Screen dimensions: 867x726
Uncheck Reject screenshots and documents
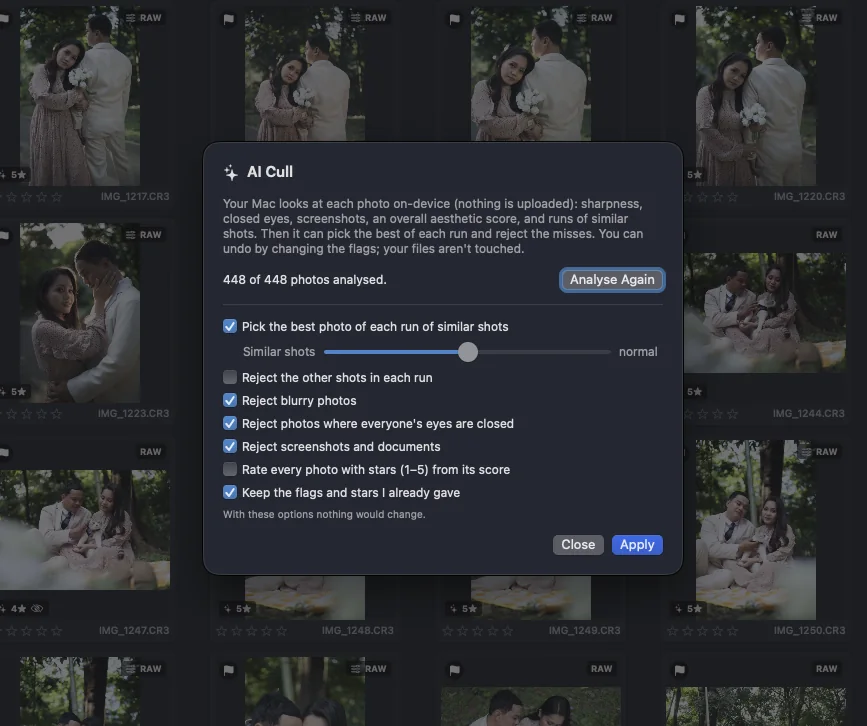(x=230, y=446)
